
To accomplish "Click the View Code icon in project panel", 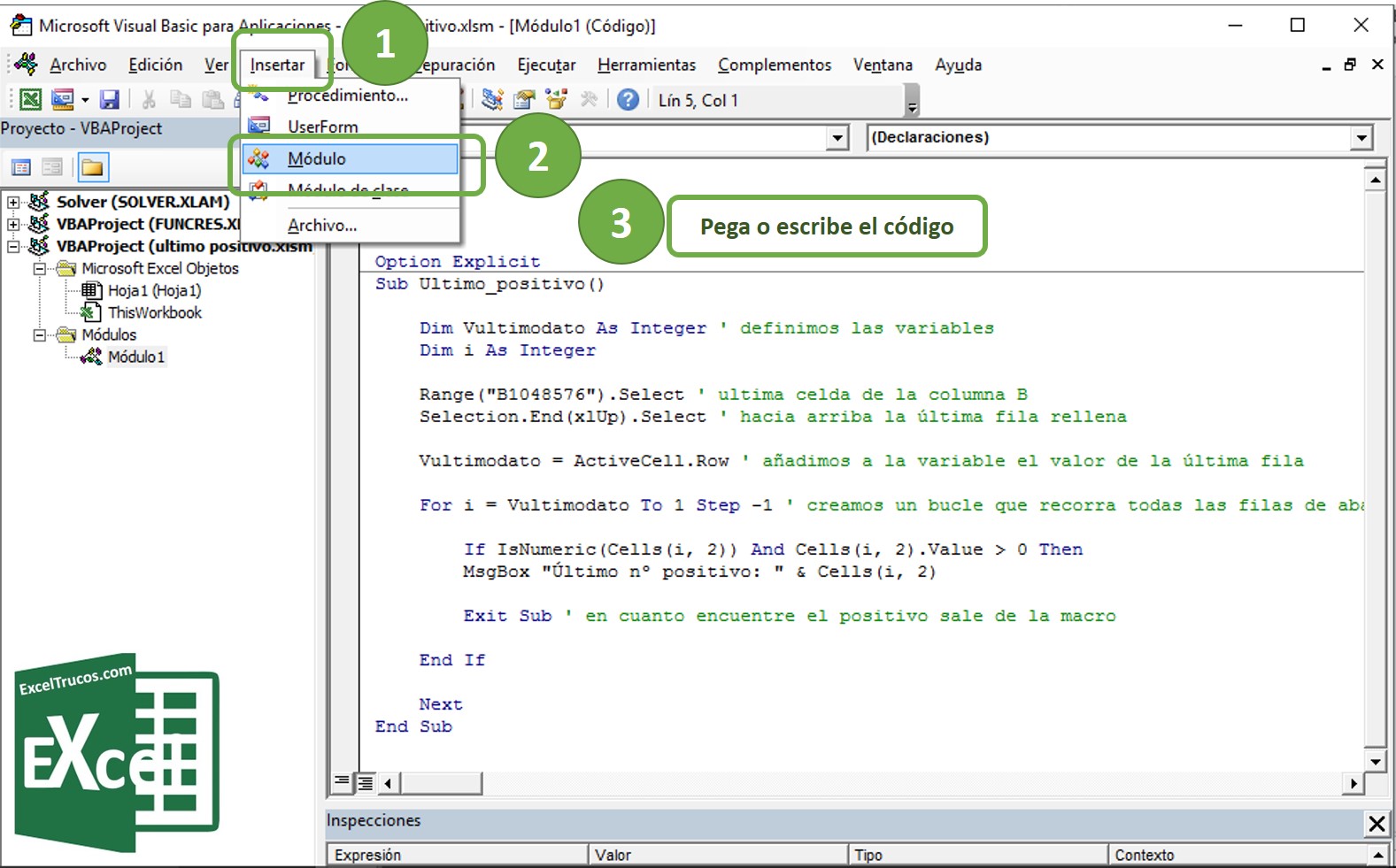I will 21,167.
